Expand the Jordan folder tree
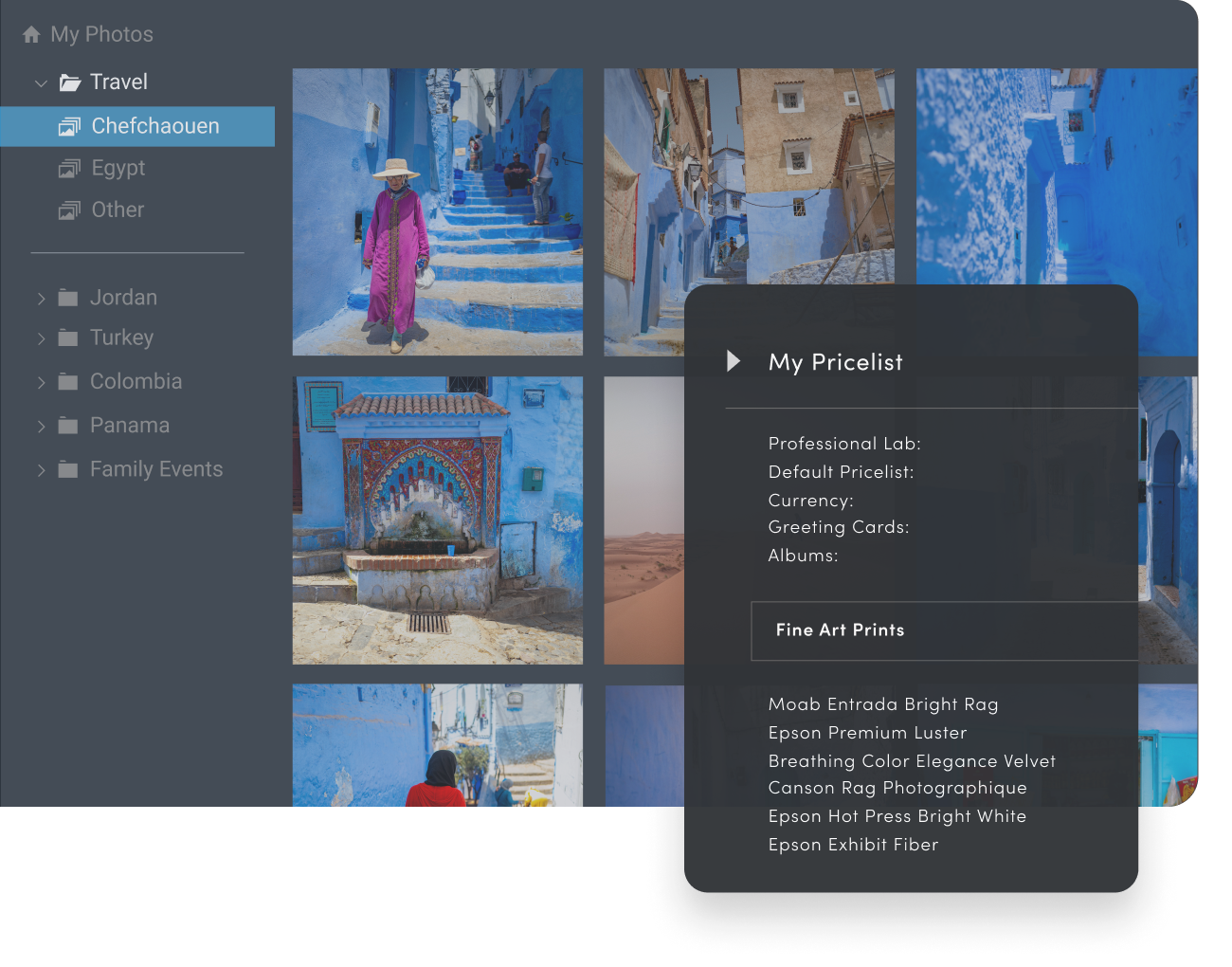The width and height of the screenshot is (1232, 967). click(x=41, y=298)
